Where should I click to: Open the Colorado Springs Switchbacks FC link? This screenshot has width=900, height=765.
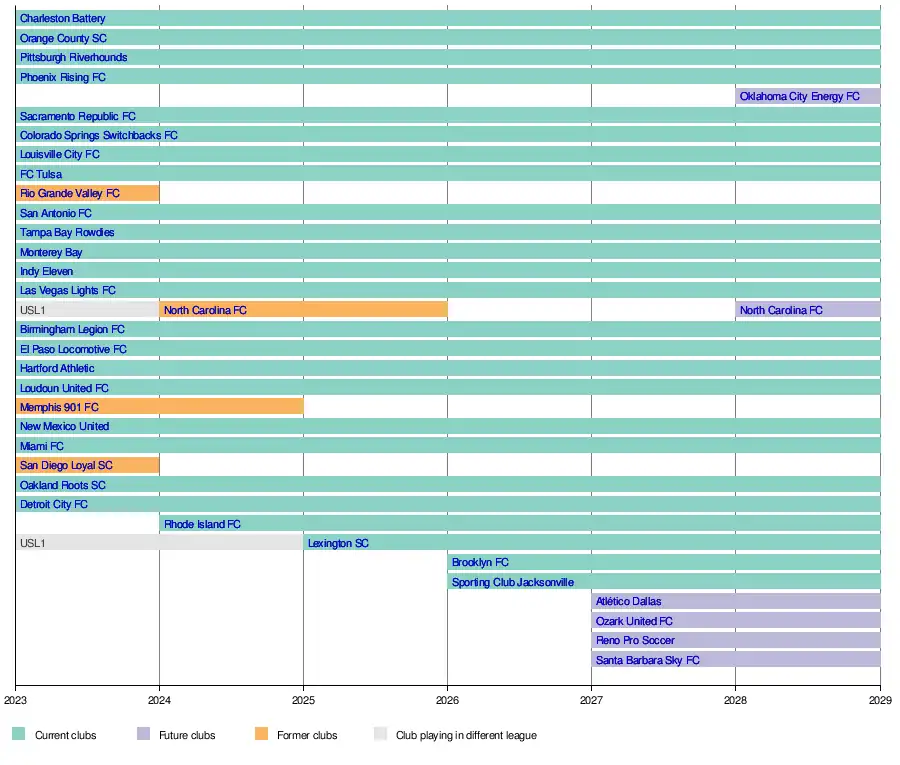point(99,135)
